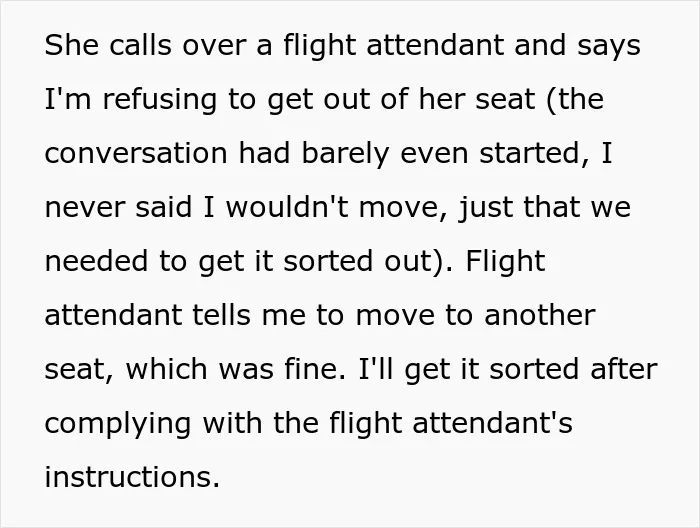Image resolution: width=700 pixels, height=528 pixels.
Task: Click the final word "instructions."
Action: coord(133,477)
